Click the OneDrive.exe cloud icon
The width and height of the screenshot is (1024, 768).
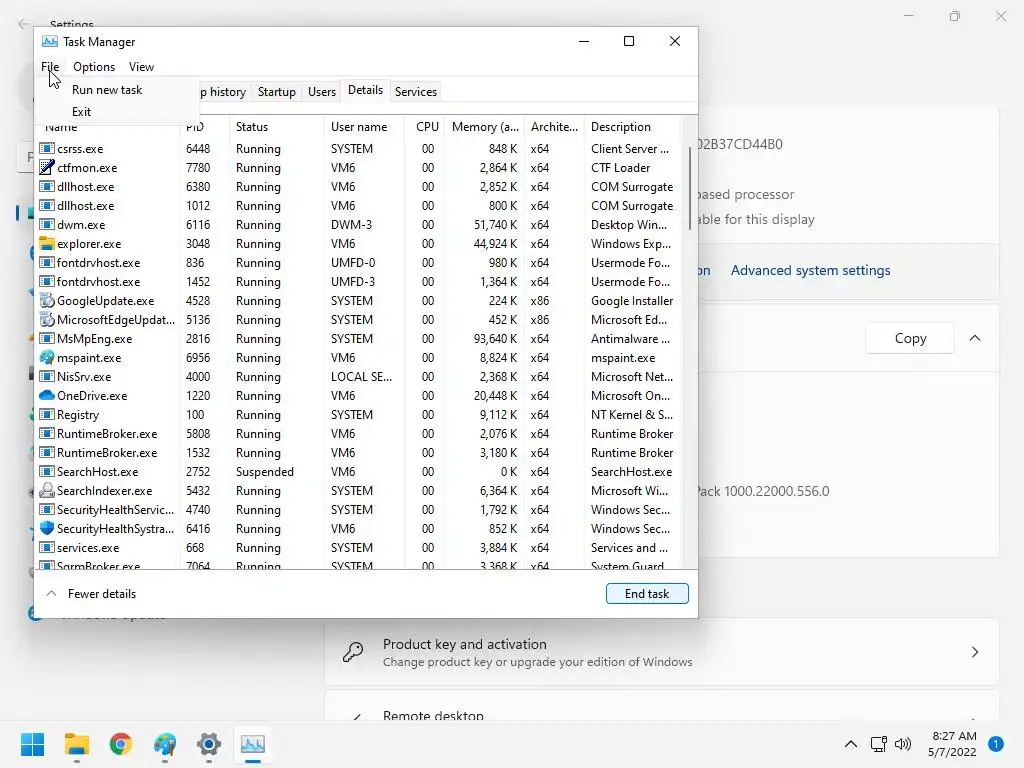click(46, 396)
